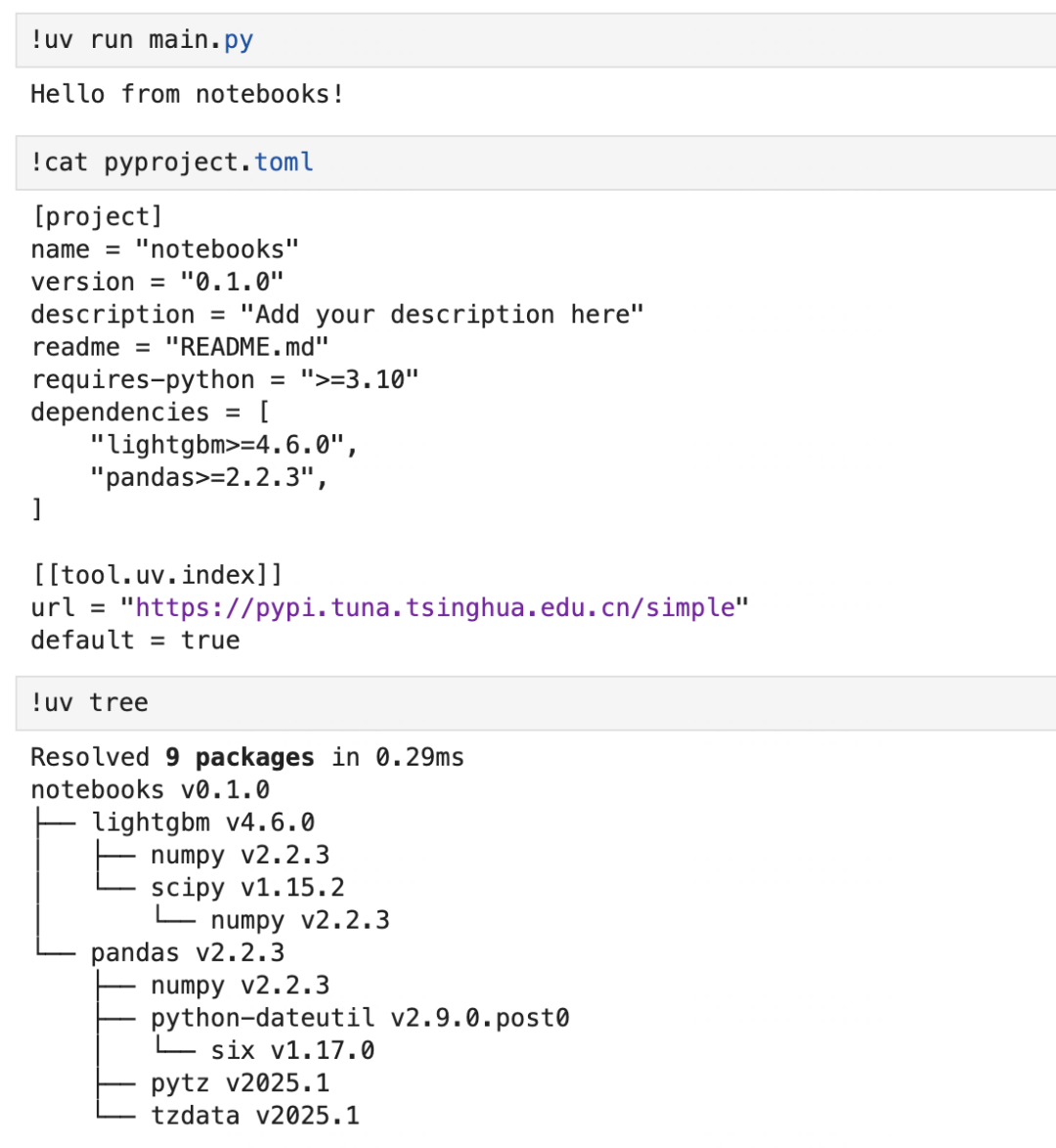This screenshot has height=1148, width=1056.
Task: Click the 'notebooks v0.1.0' root node
Action: [x=151, y=789]
